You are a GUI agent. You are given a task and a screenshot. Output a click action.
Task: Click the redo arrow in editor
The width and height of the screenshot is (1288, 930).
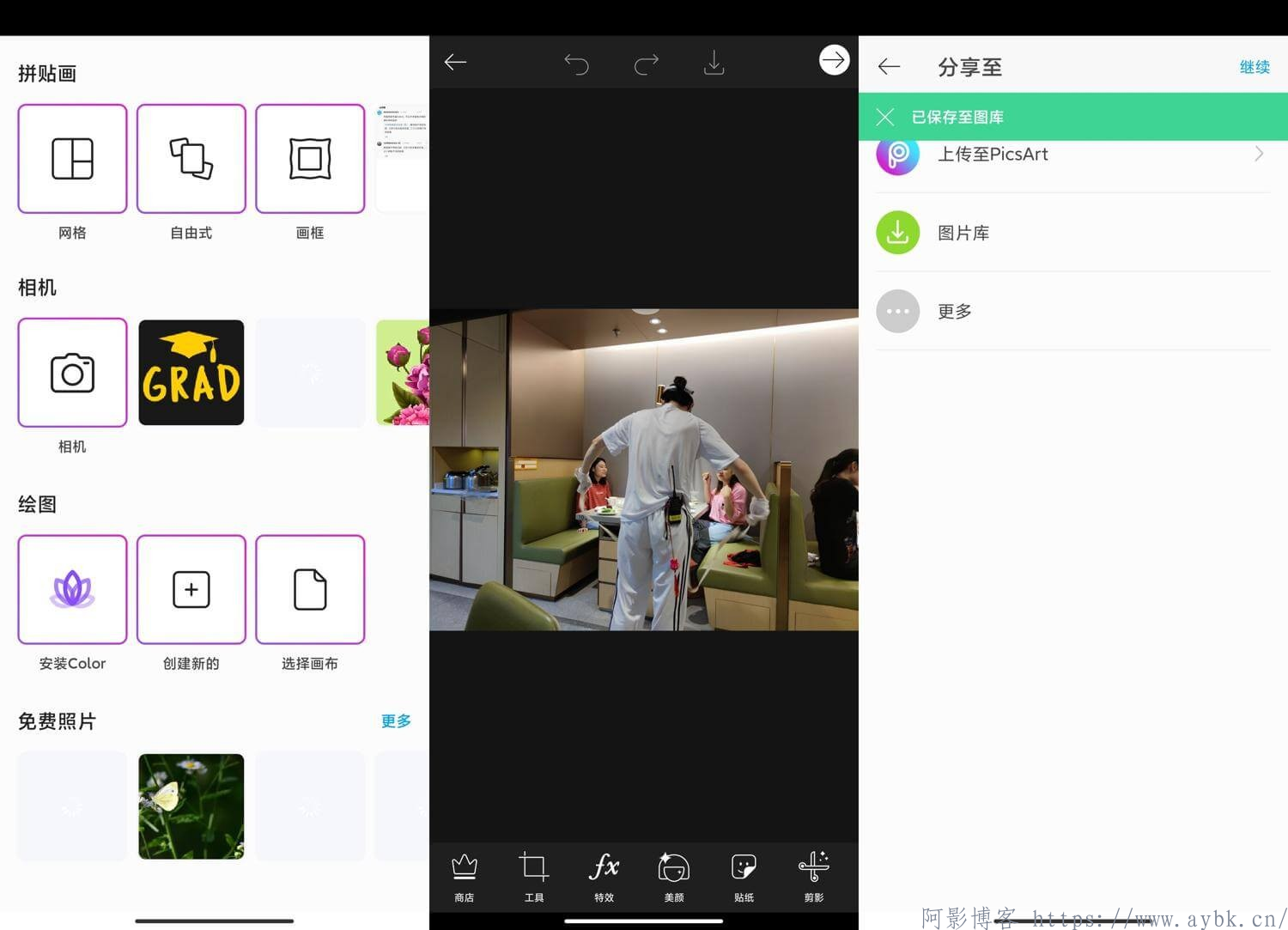coord(646,63)
